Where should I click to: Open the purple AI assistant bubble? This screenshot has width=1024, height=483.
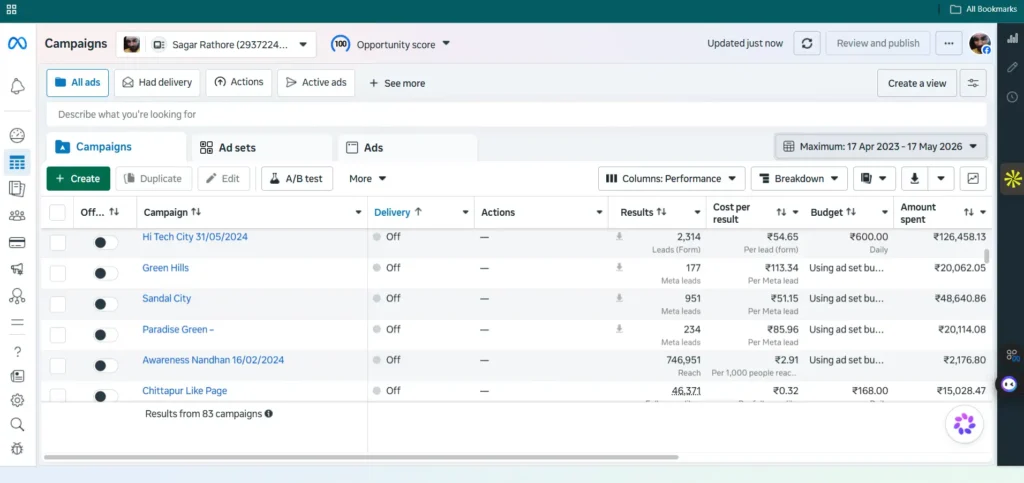coord(964,424)
